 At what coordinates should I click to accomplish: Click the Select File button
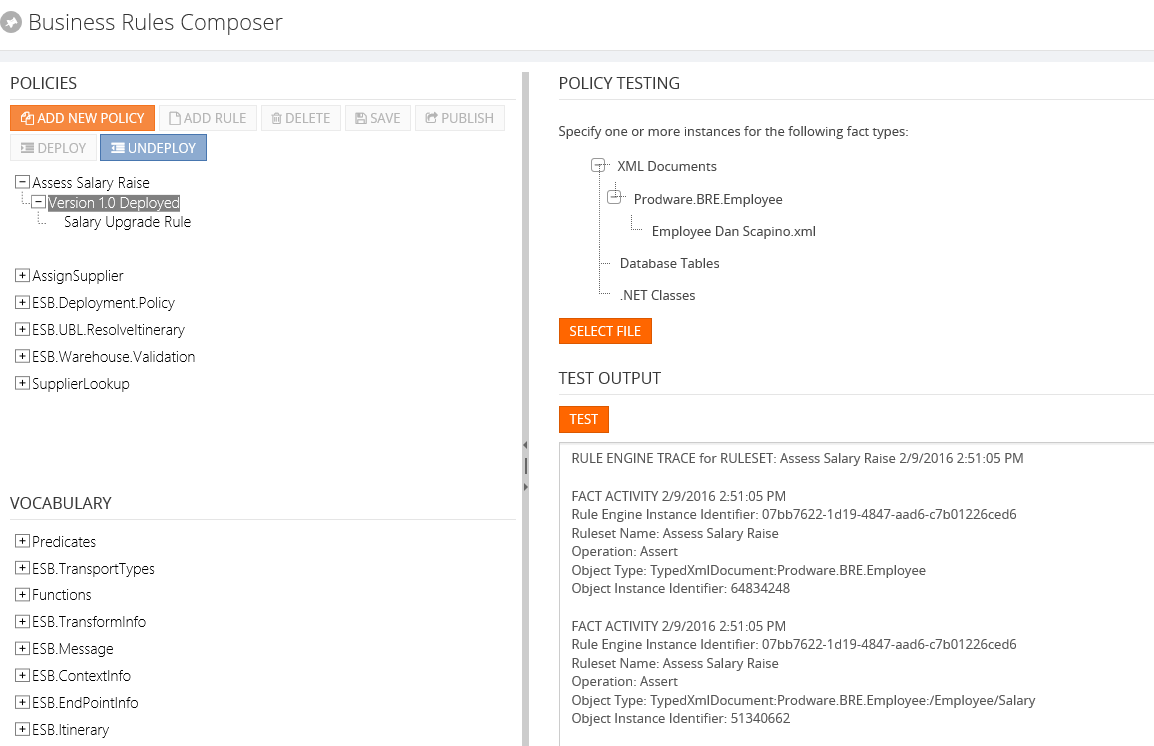pyautogui.click(x=605, y=331)
